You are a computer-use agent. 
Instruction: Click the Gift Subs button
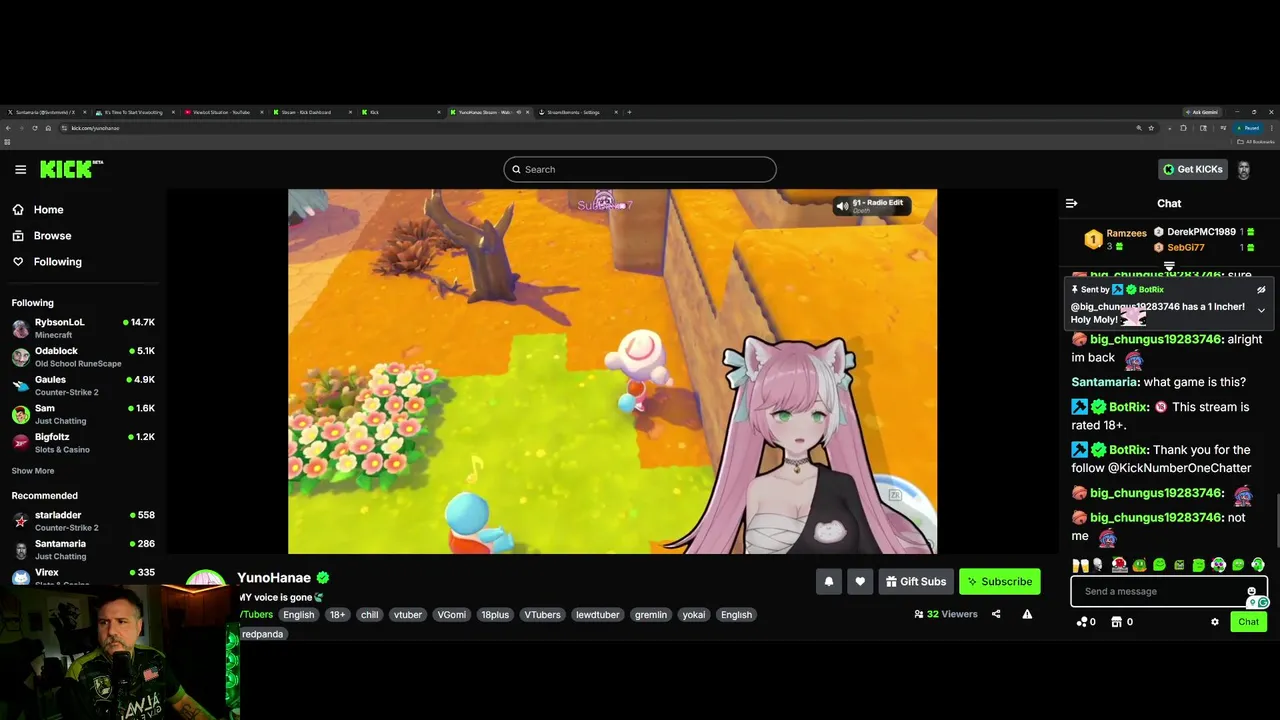[x=915, y=582]
